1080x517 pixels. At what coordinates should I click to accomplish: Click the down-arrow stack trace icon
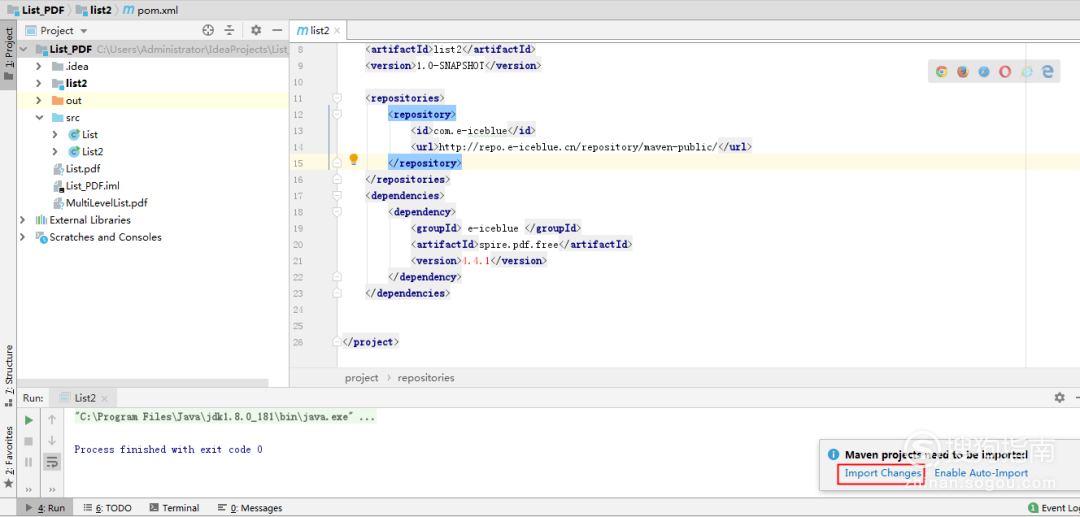coord(52,441)
